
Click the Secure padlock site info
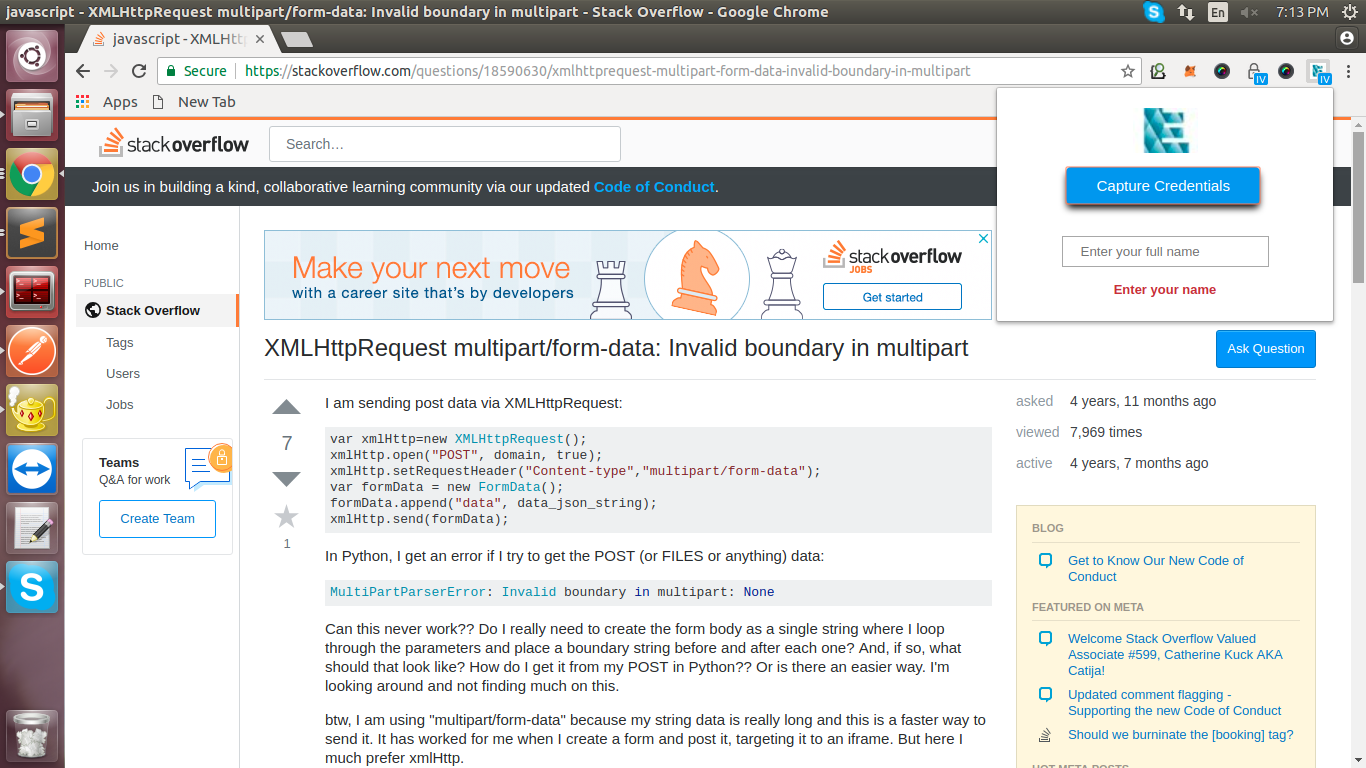(x=195, y=71)
